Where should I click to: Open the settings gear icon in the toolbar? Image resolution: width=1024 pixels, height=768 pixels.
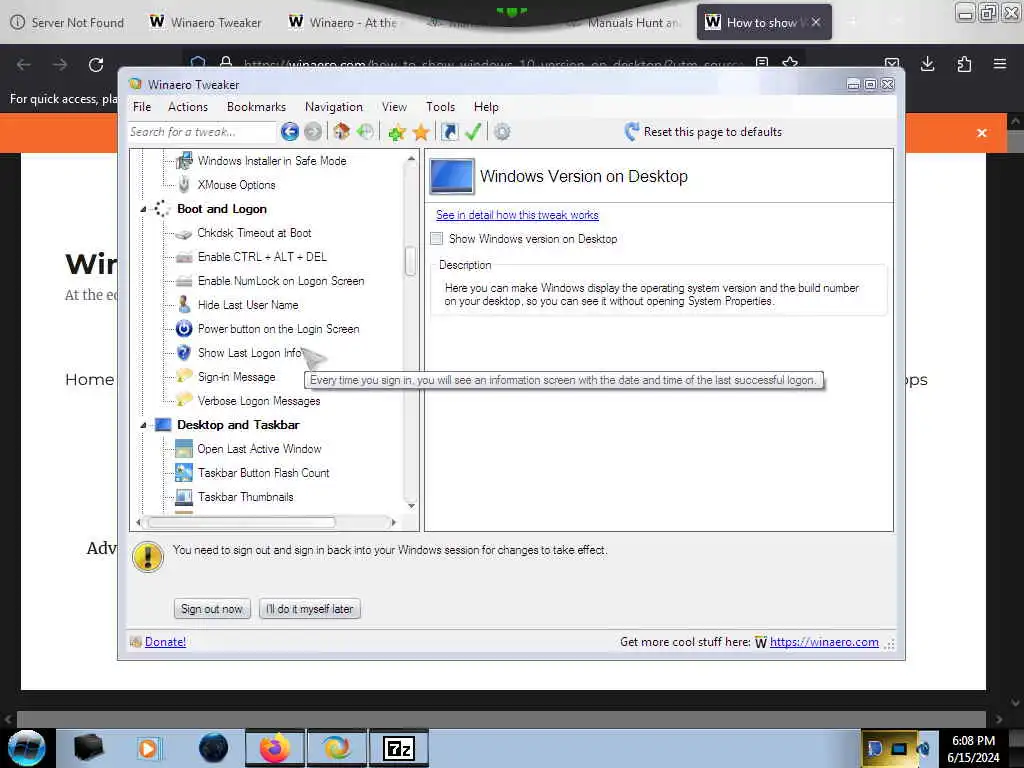coord(502,132)
